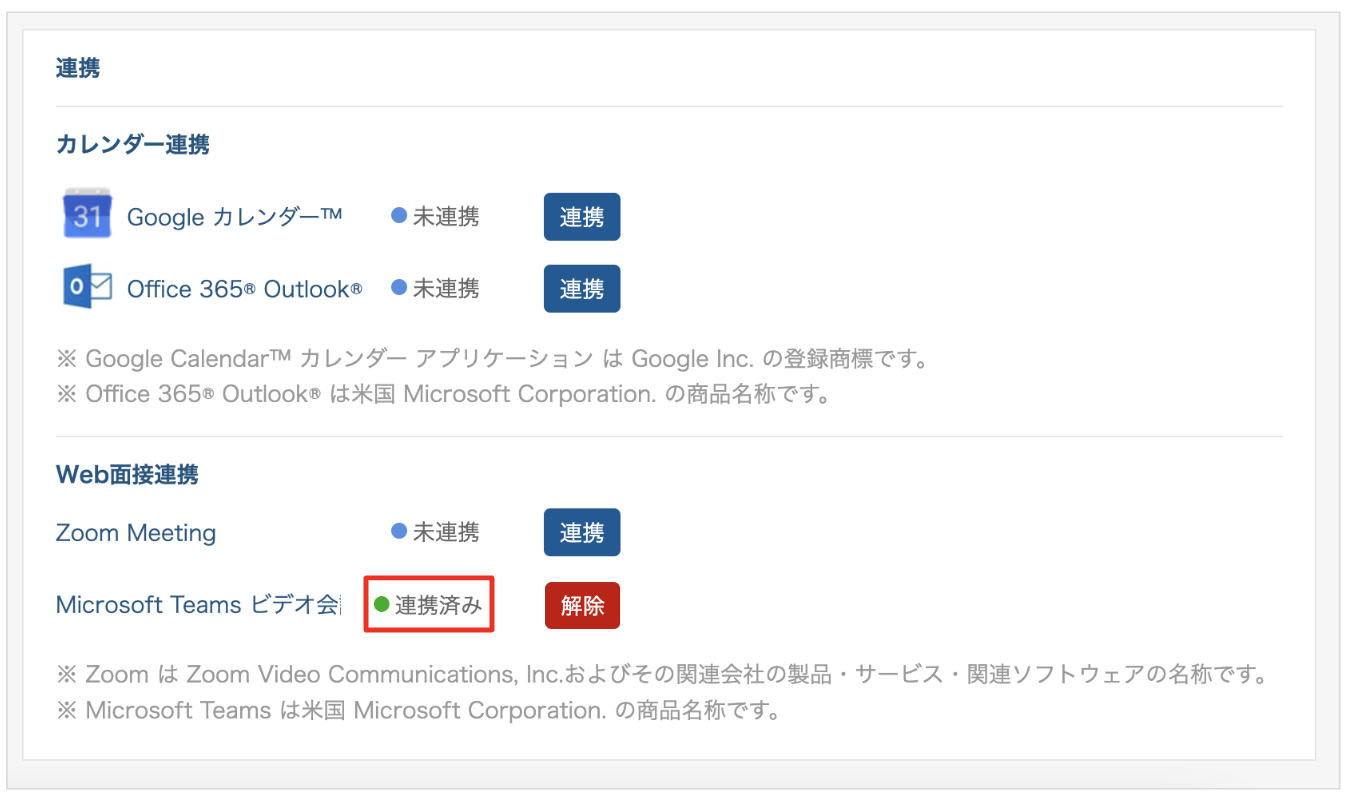Click the カレンダー連携 section heading

(x=133, y=144)
